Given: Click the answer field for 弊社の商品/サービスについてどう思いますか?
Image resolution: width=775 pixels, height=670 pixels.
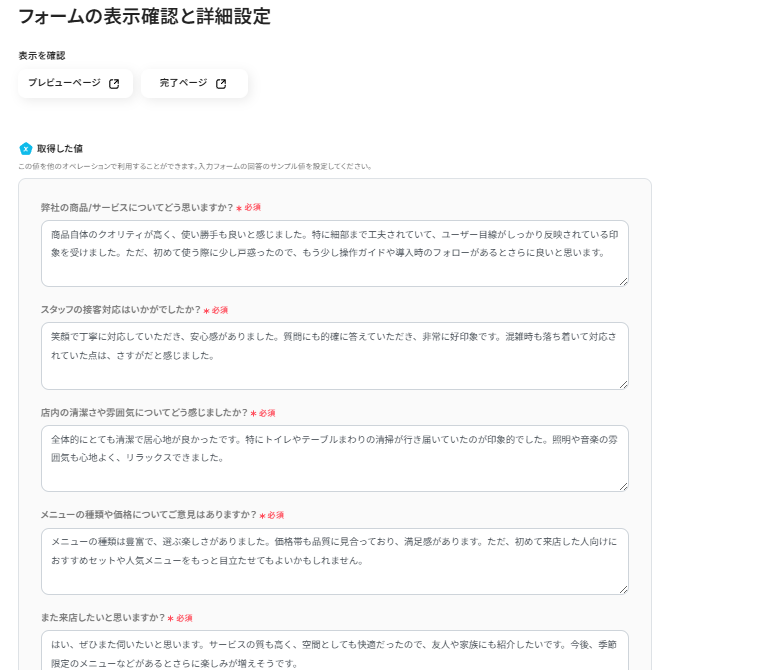Looking at the screenshot, I should point(335,253).
